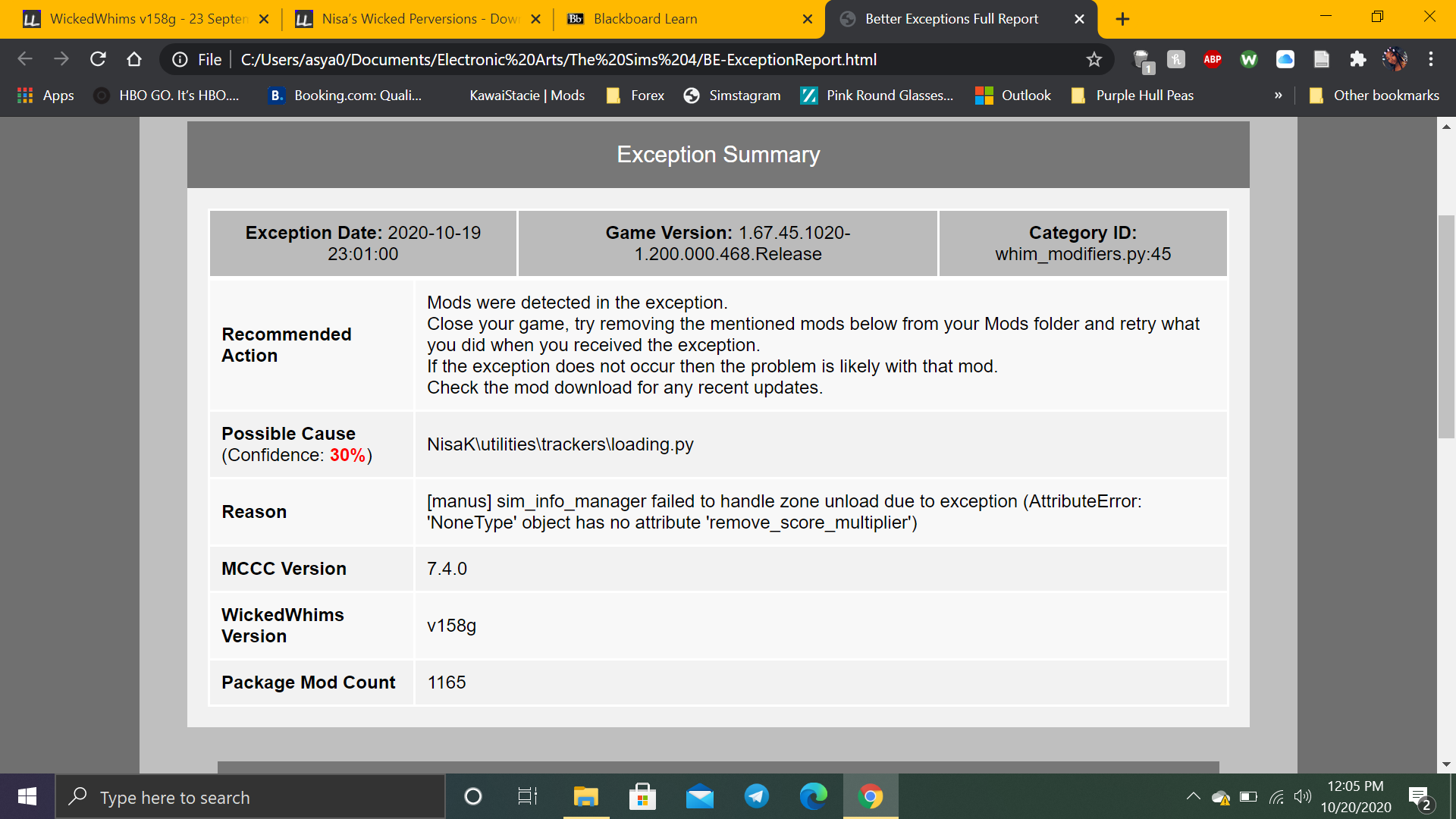This screenshot has width=1456, height=819.
Task: Open File Explorer from the taskbar
Action: point(585,796)
